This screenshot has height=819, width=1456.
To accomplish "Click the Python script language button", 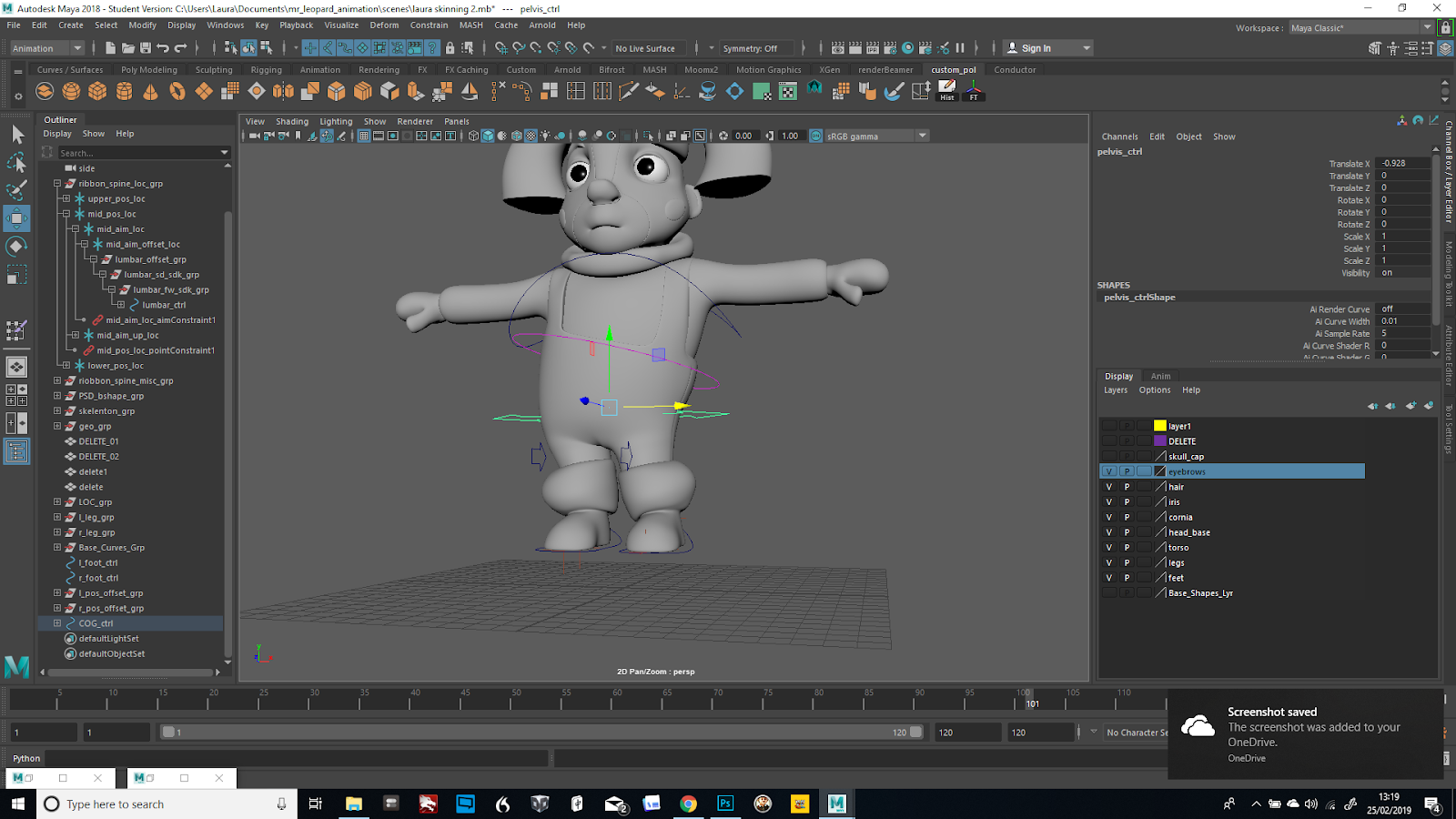I will pyautogui.click(x=26, y=758).
